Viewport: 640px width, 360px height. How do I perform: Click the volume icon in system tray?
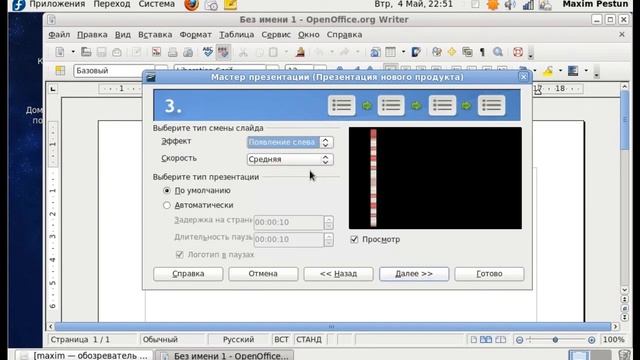[510, 5]
